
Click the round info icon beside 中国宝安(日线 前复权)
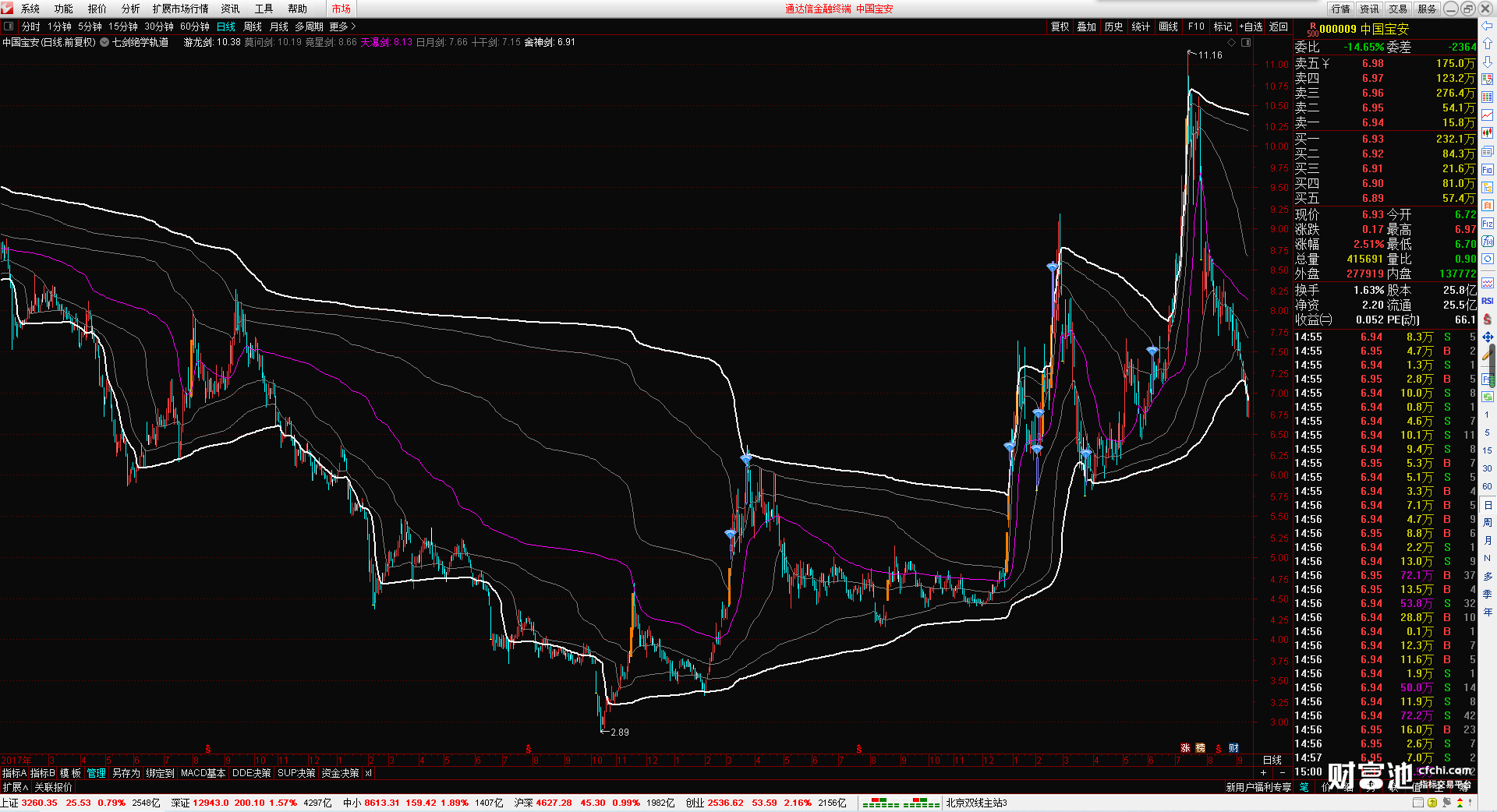104,42
